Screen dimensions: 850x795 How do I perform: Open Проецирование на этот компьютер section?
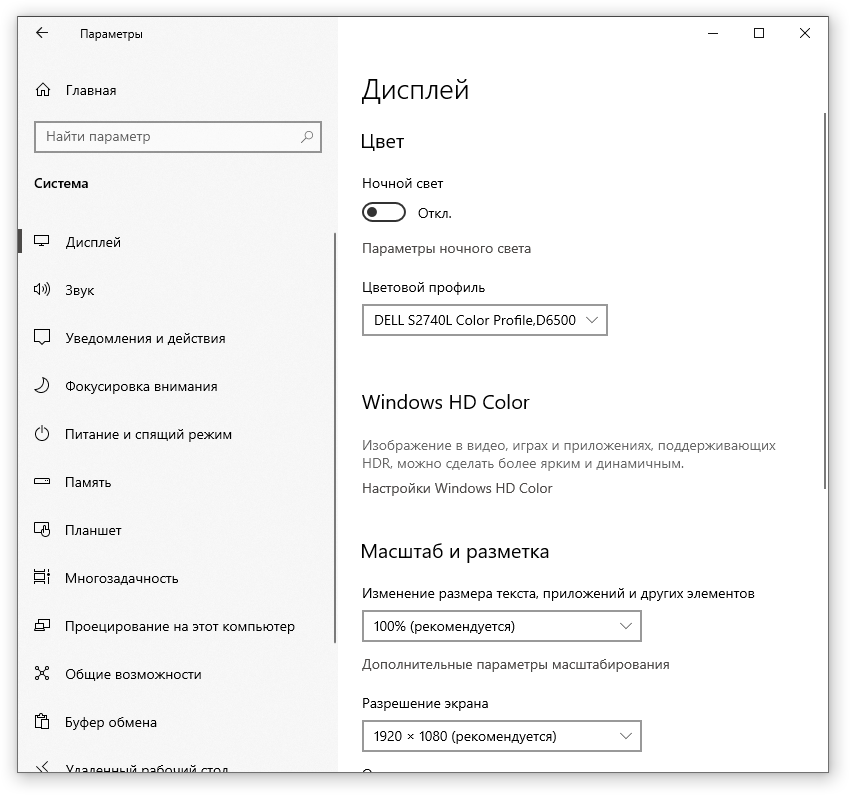coord(179,626)
